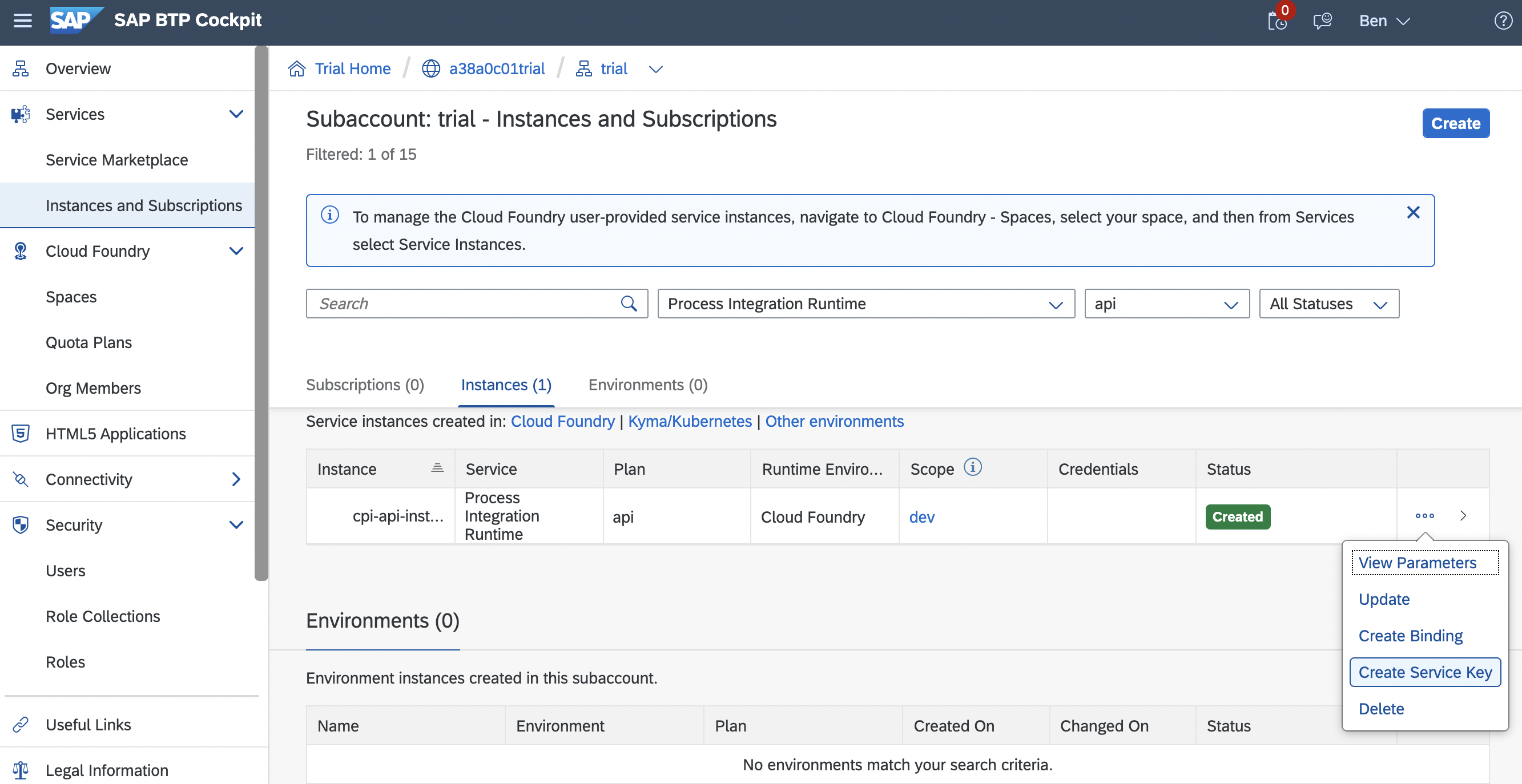Open the Kyma/Kubernetes link

coord(690,422)
